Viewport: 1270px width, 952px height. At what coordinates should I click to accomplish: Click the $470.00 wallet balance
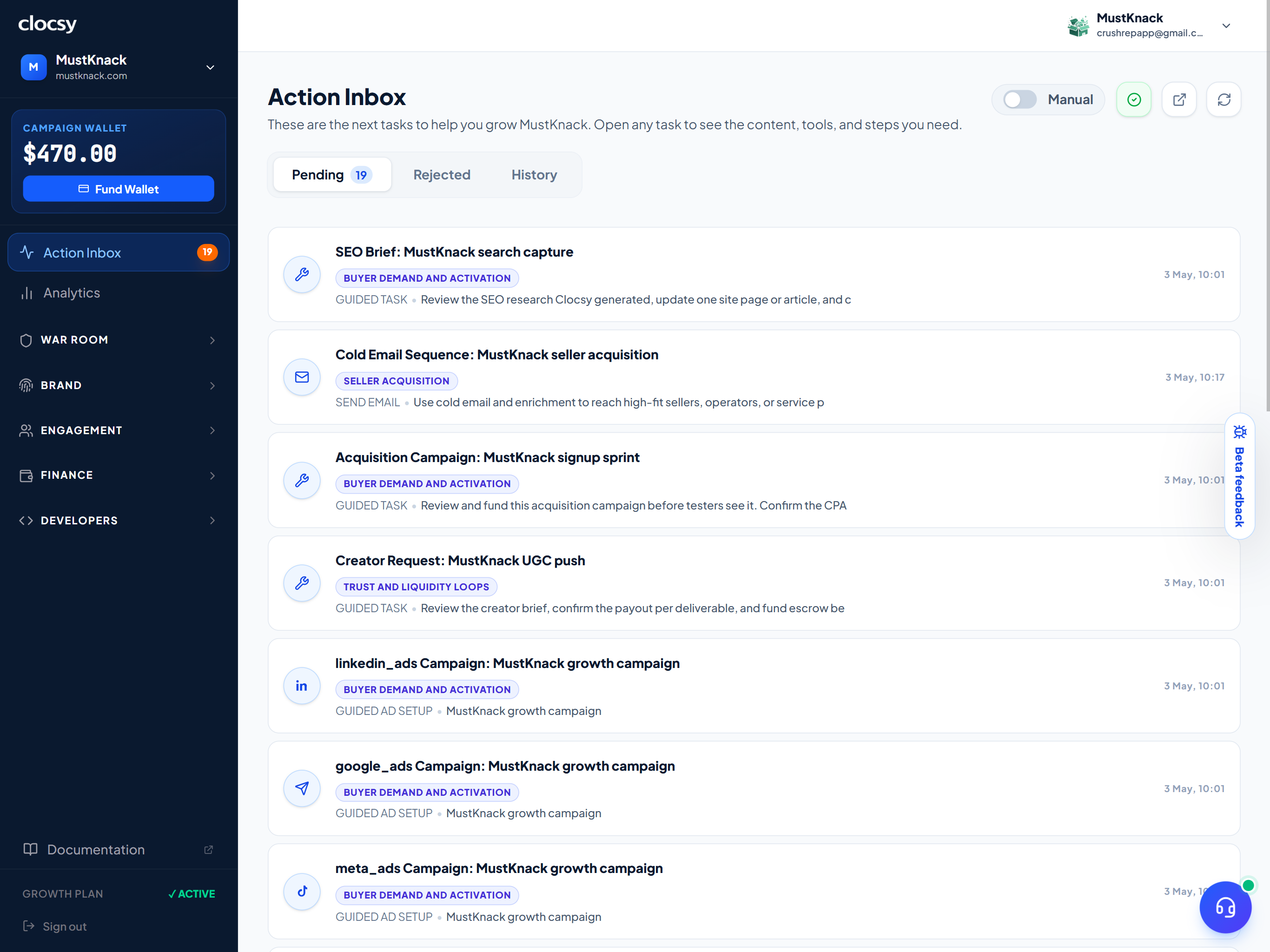69,153
